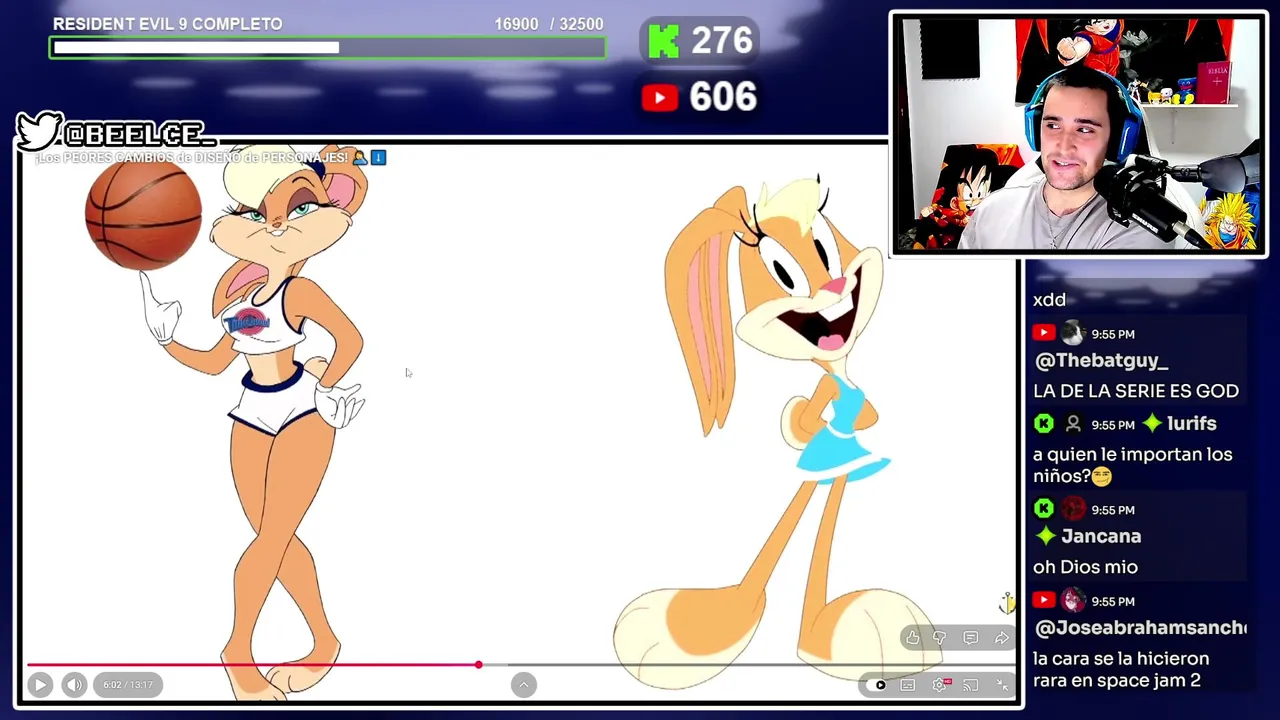The width and height of the screenshot is (1280, 720).
Task: Click the YouTube viewer count 606
Action: point(722,97)
